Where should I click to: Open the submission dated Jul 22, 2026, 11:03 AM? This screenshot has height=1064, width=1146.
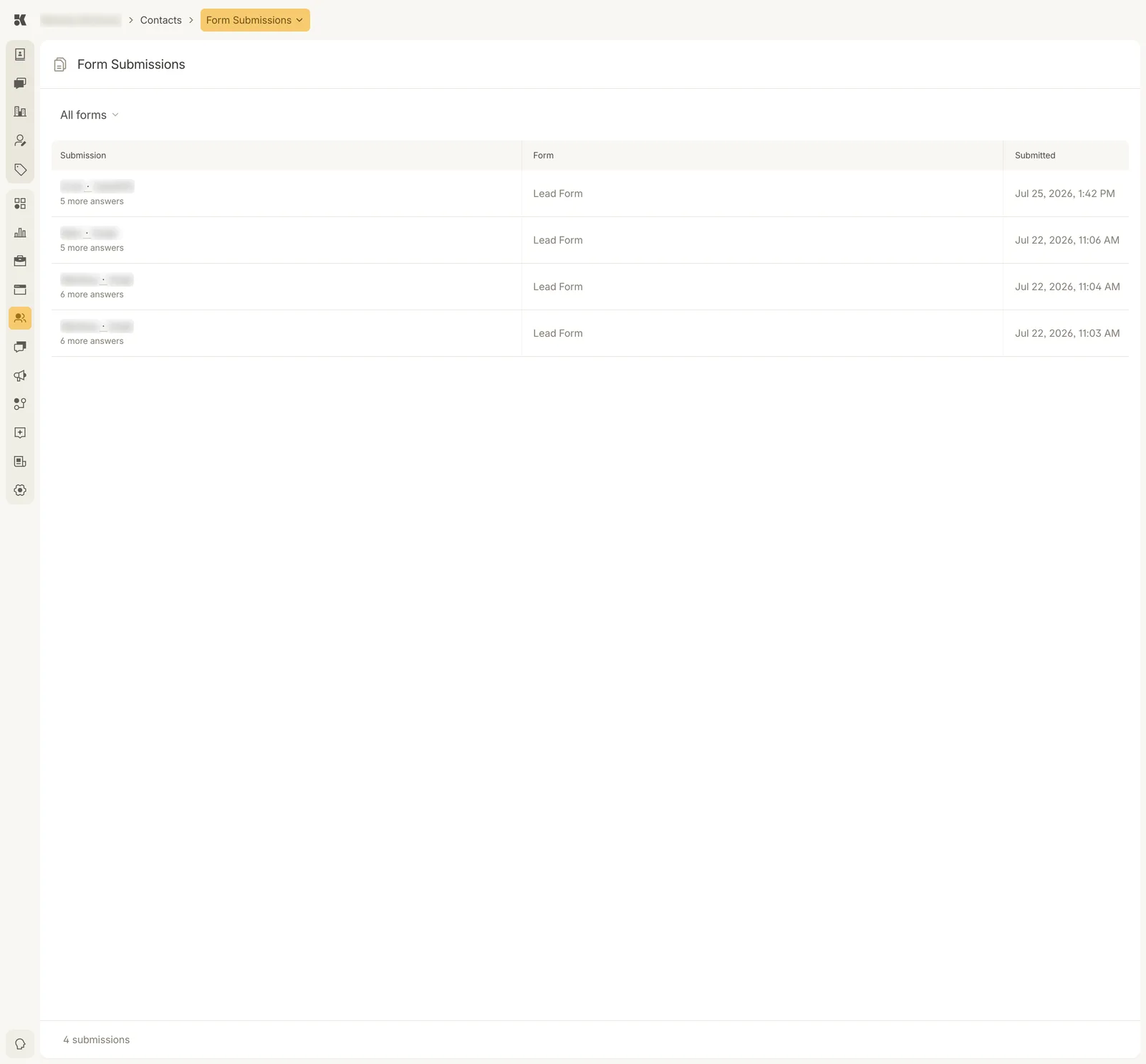(x=590, y=333)
